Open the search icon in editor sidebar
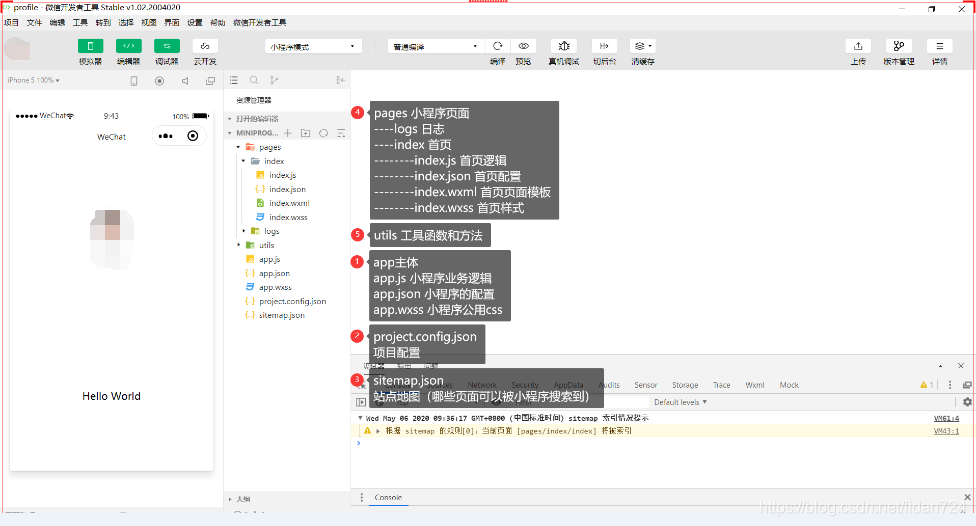 coord(254,80)
